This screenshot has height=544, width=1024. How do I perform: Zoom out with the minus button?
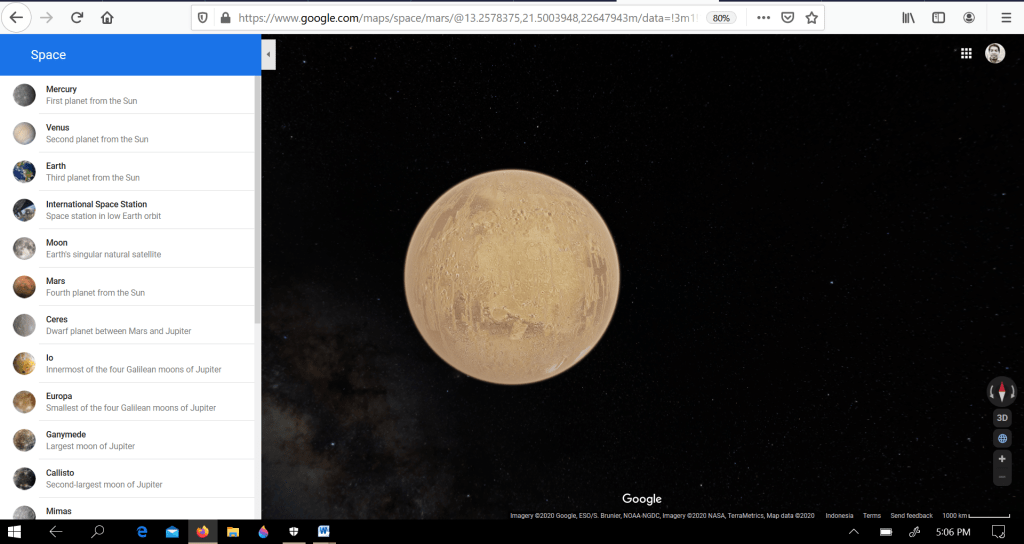[x=1002, y=477]
